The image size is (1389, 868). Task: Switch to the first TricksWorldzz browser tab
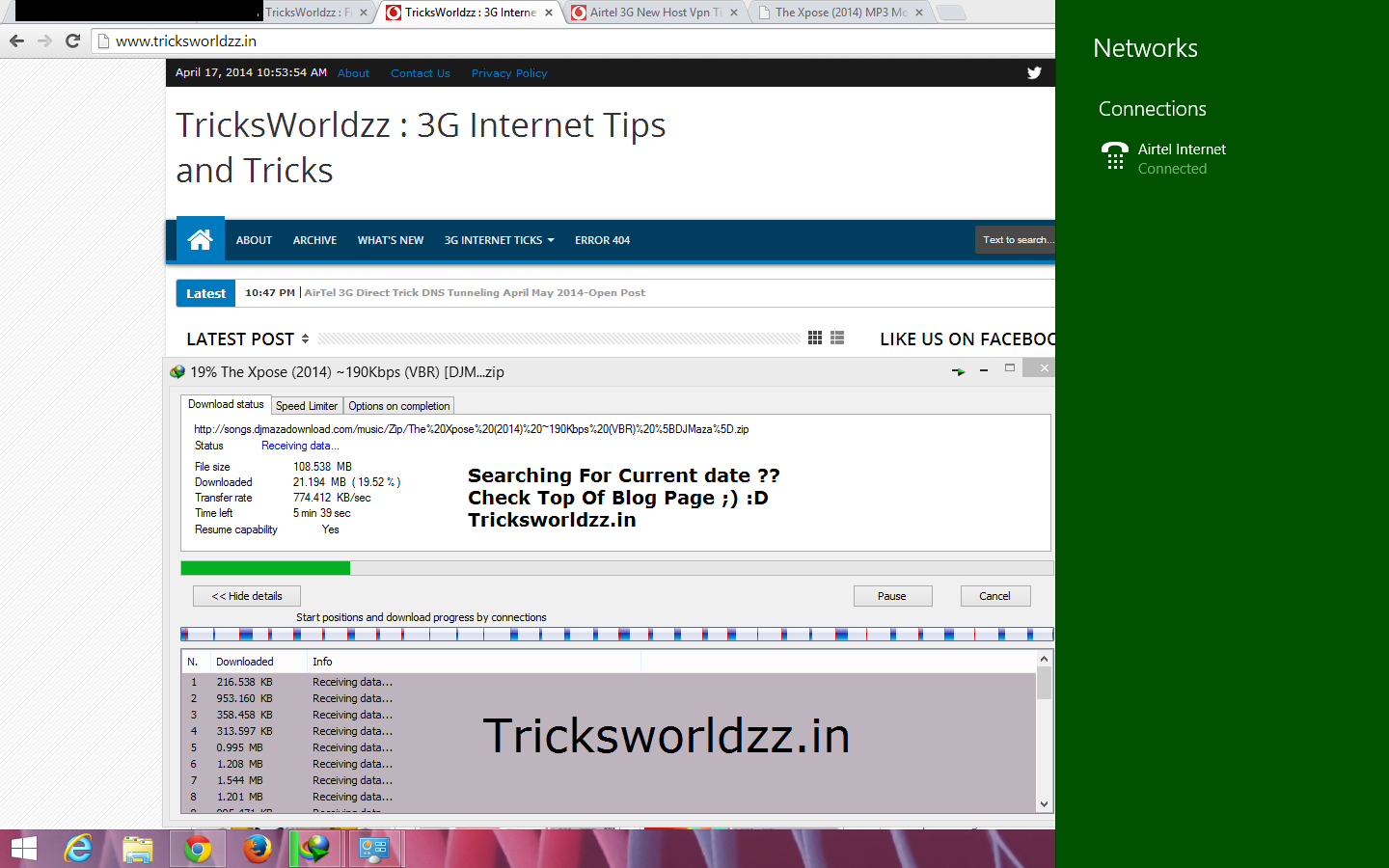[311, 13]
